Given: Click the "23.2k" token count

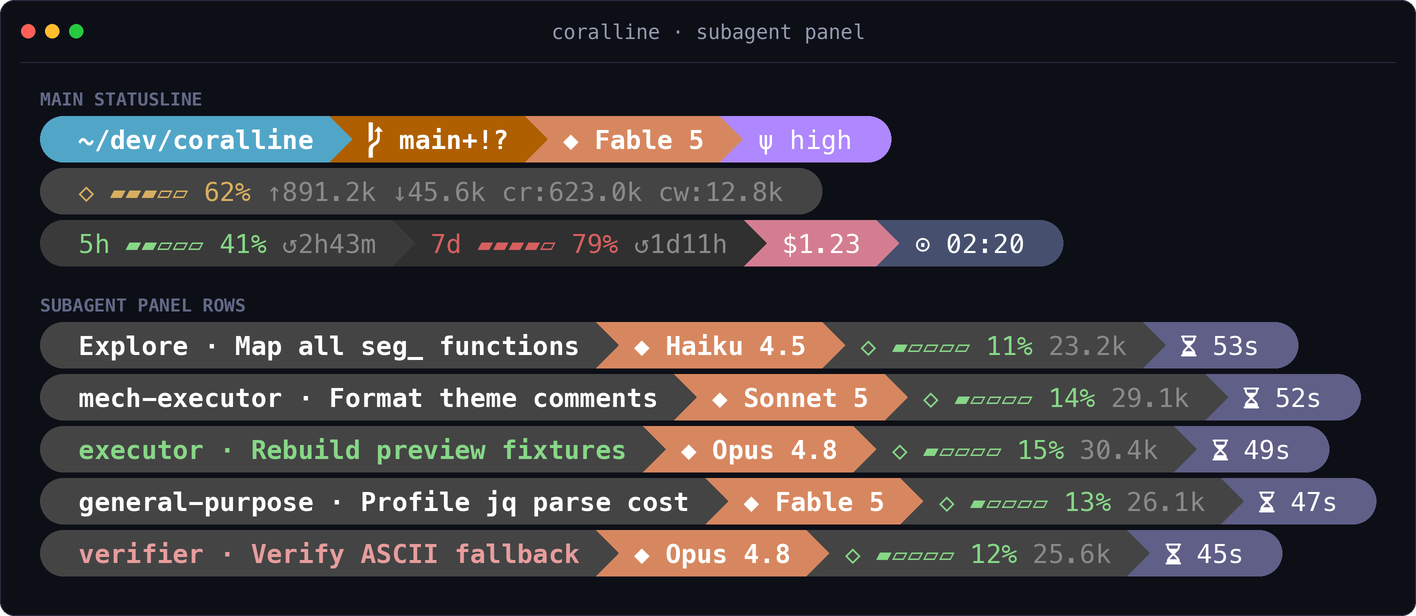Looking at the screenshot, I should (x=1087, y=347).
